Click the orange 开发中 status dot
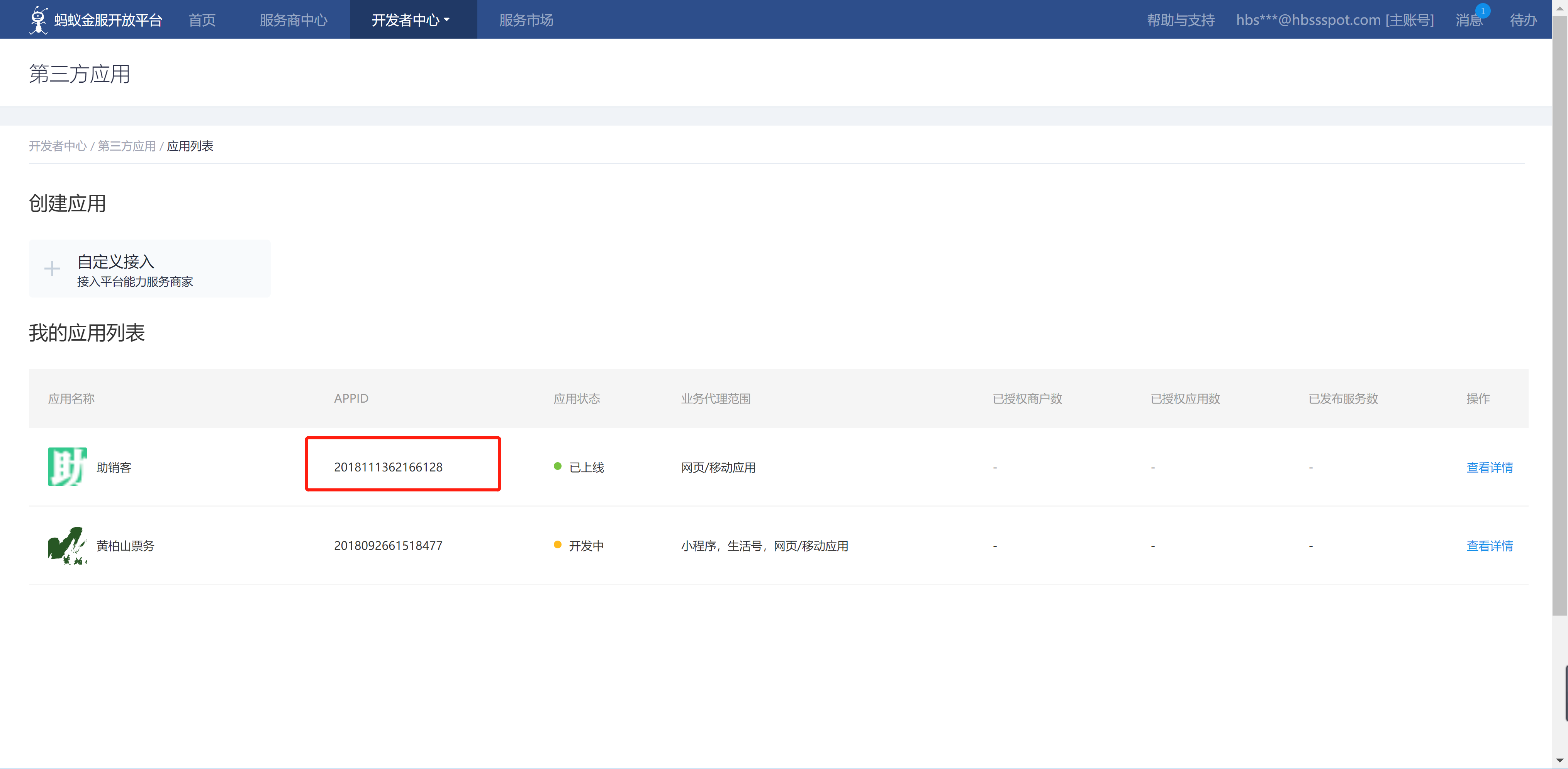This screenshot has height=769, width=1568. click(557, 545)
